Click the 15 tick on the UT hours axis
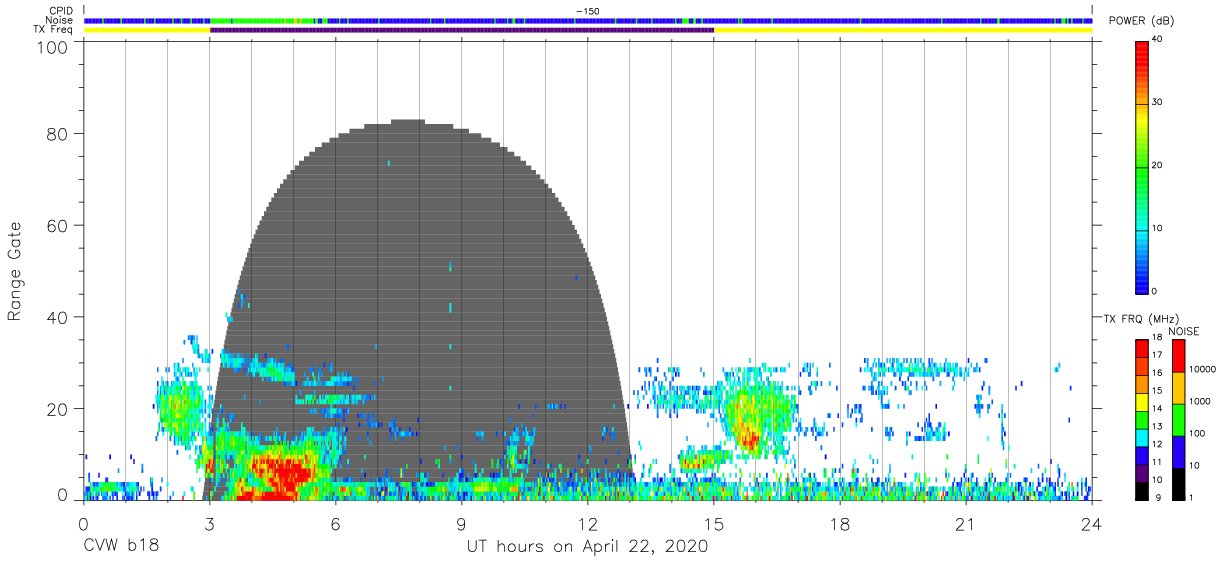 coord(714,524)
